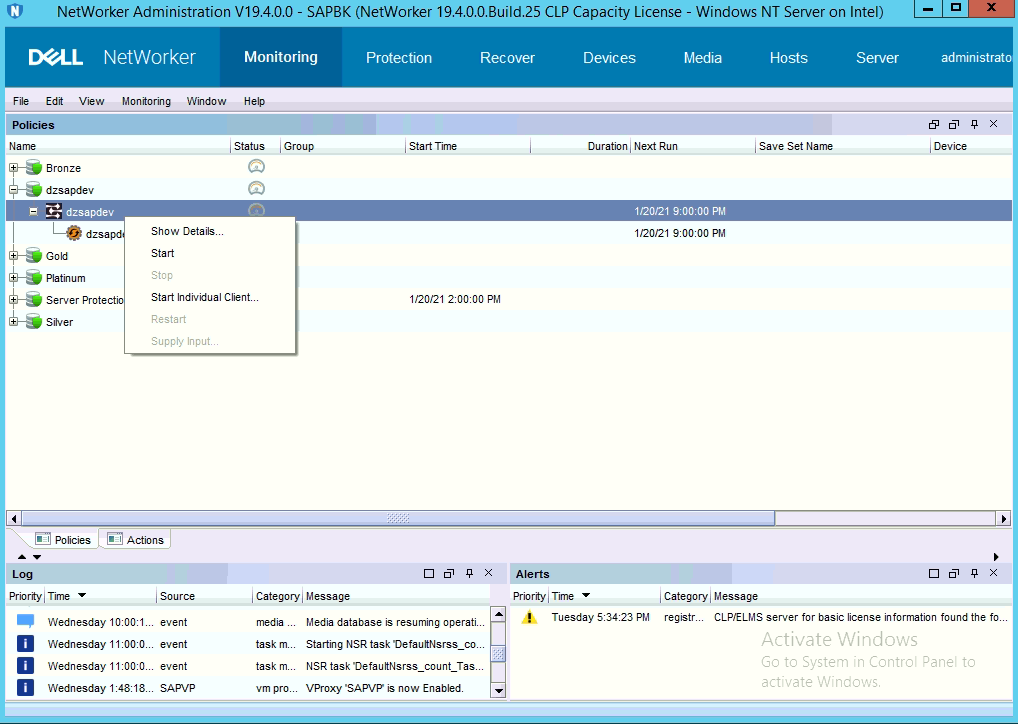Open the Protection section
This screenshot has height=724, width=1018.
coord(399,58)
